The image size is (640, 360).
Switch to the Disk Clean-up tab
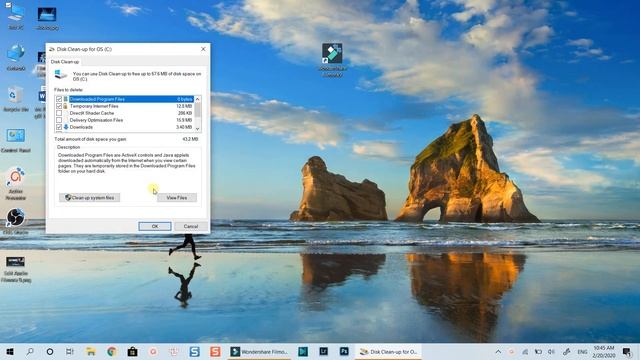pyautogui.click(x=65, y=62)
